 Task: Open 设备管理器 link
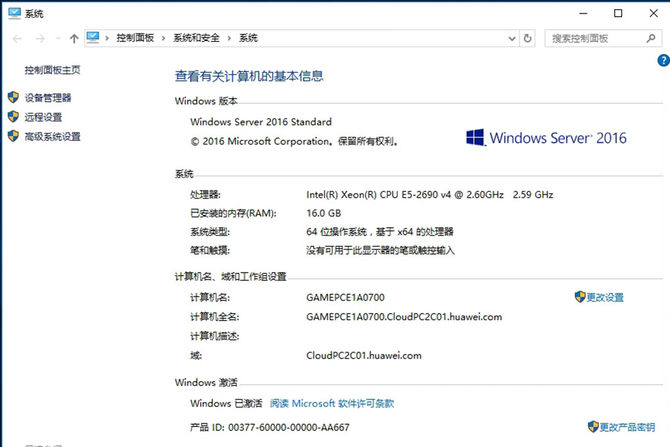(48, 98)
